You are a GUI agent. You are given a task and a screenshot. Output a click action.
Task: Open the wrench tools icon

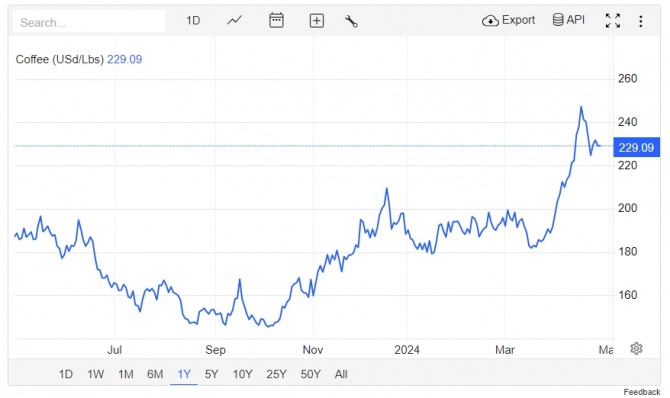(x=351, y=21)
